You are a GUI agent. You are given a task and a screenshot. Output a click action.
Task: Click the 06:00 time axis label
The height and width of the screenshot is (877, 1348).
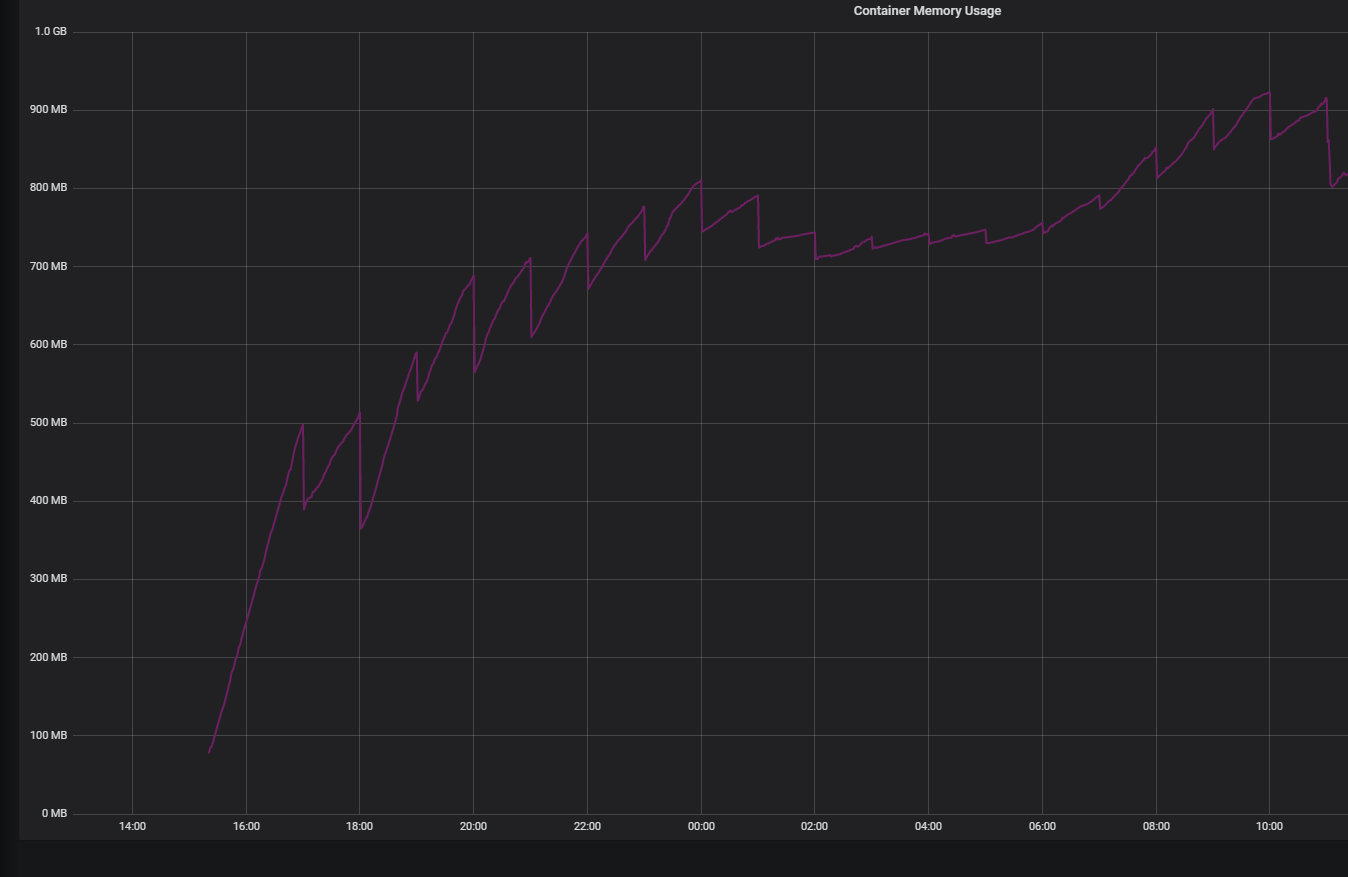(1042, 826)
